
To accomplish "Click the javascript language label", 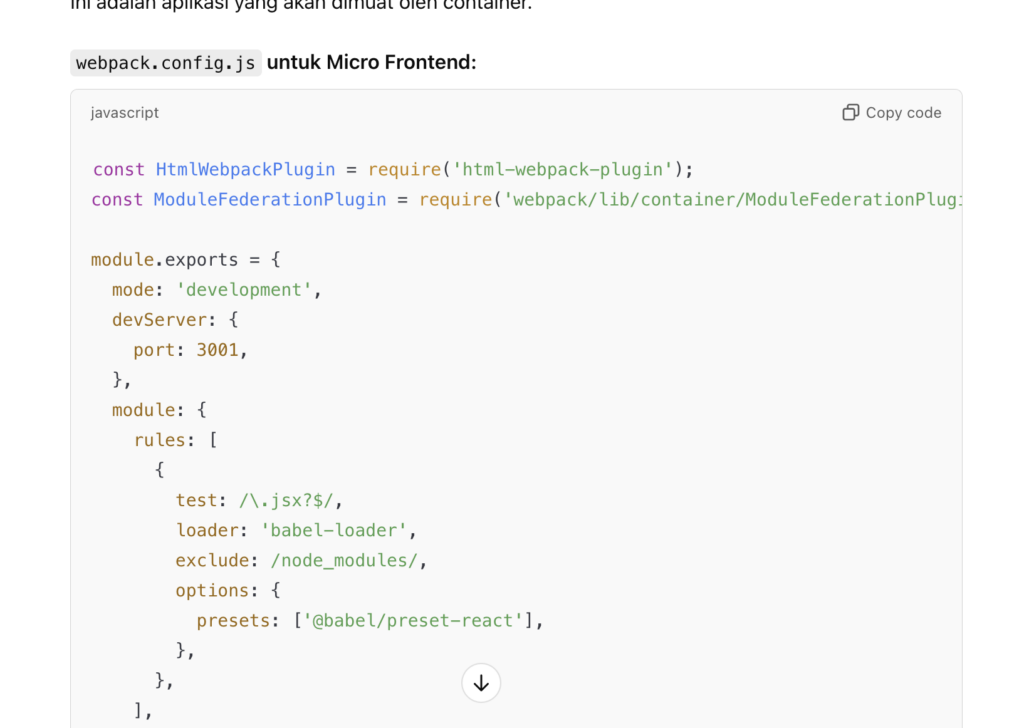I will pos(124,113).
